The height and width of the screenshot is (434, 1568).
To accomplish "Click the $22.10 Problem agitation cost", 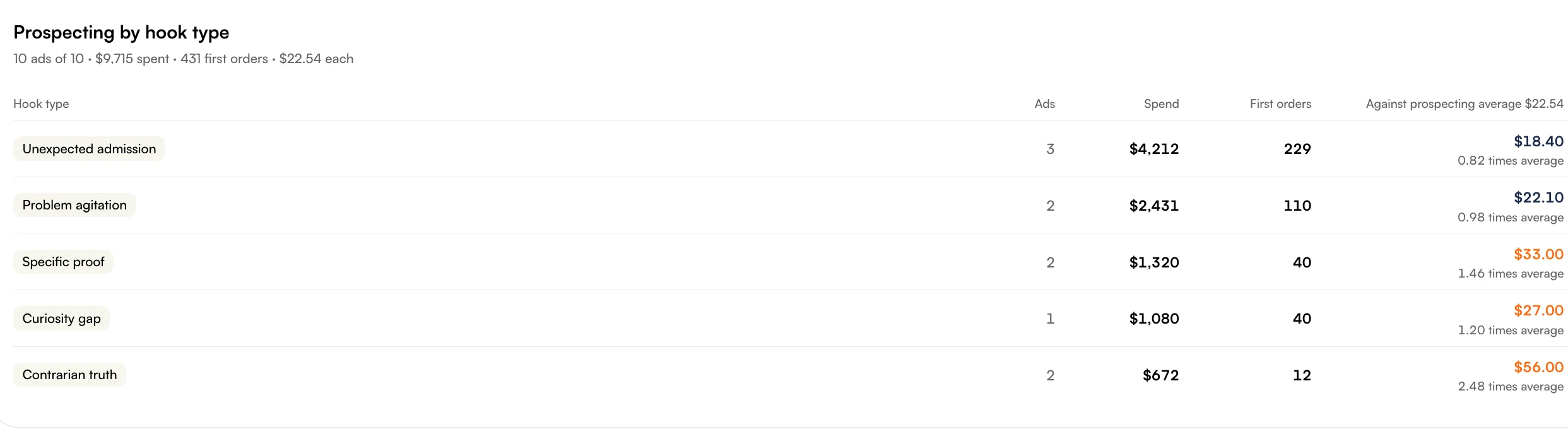I will 1538,197.
